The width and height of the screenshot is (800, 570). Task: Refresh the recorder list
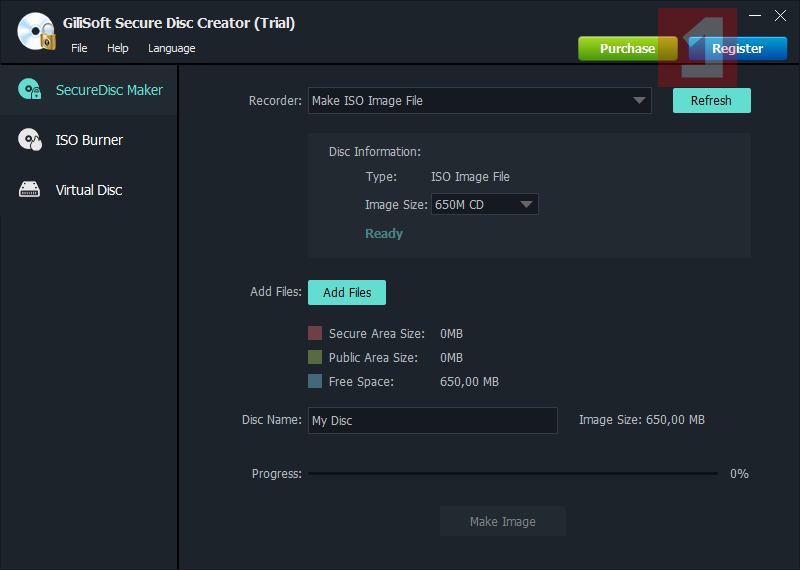click(x=712, y=101)
